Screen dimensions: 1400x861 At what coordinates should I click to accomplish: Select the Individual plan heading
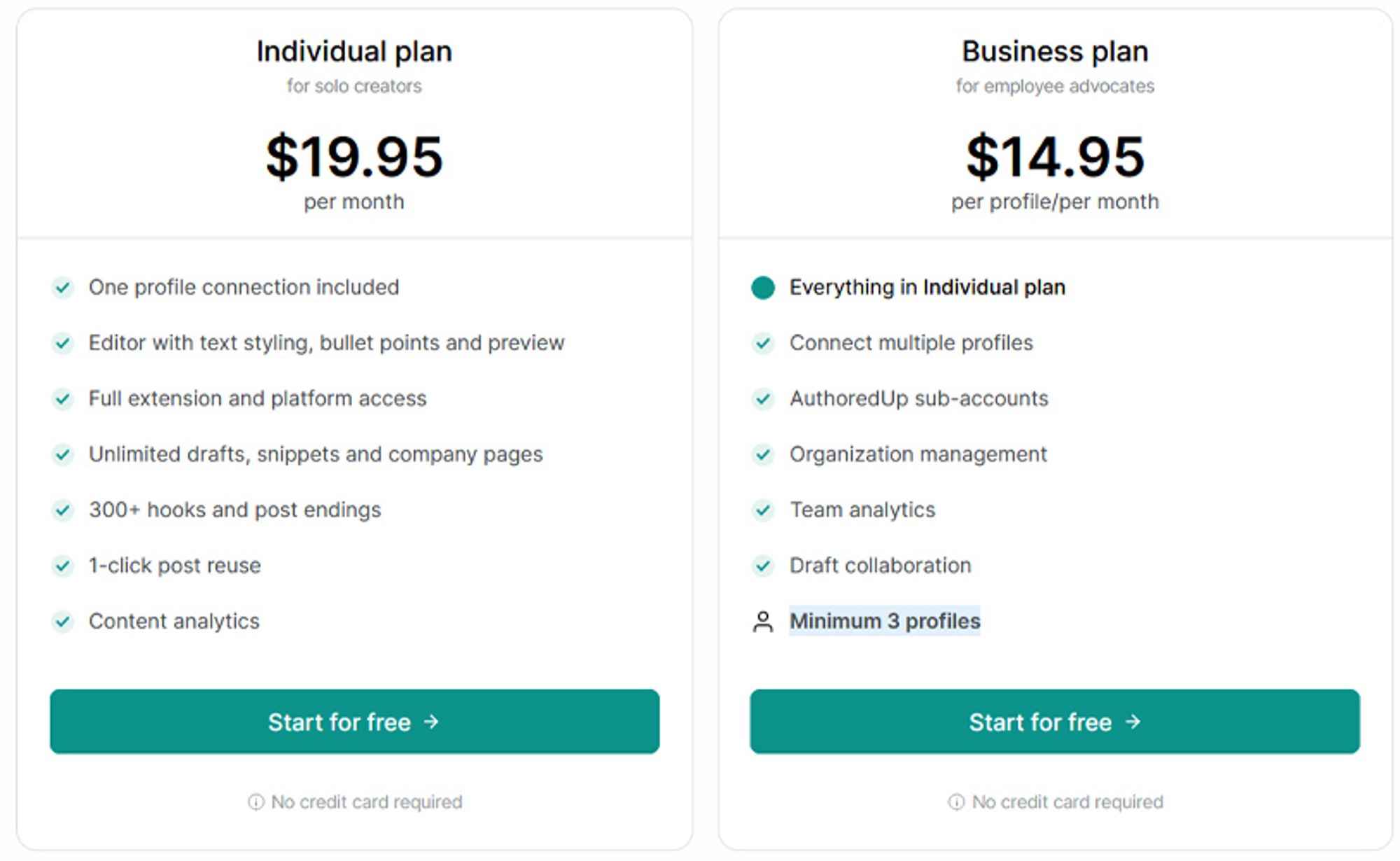point(354,51)
